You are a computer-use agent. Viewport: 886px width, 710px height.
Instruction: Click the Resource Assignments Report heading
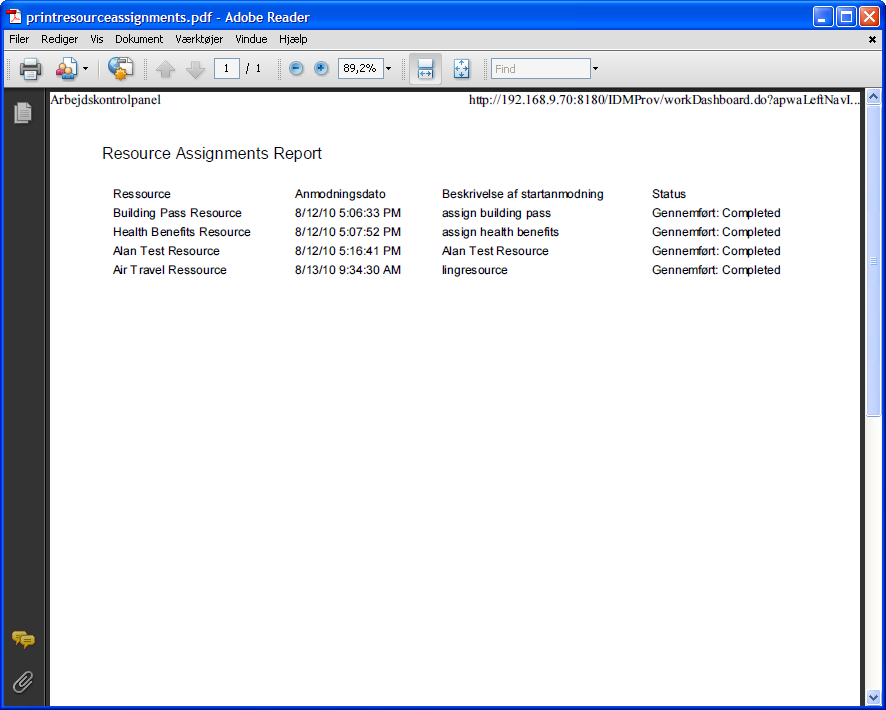212,154
